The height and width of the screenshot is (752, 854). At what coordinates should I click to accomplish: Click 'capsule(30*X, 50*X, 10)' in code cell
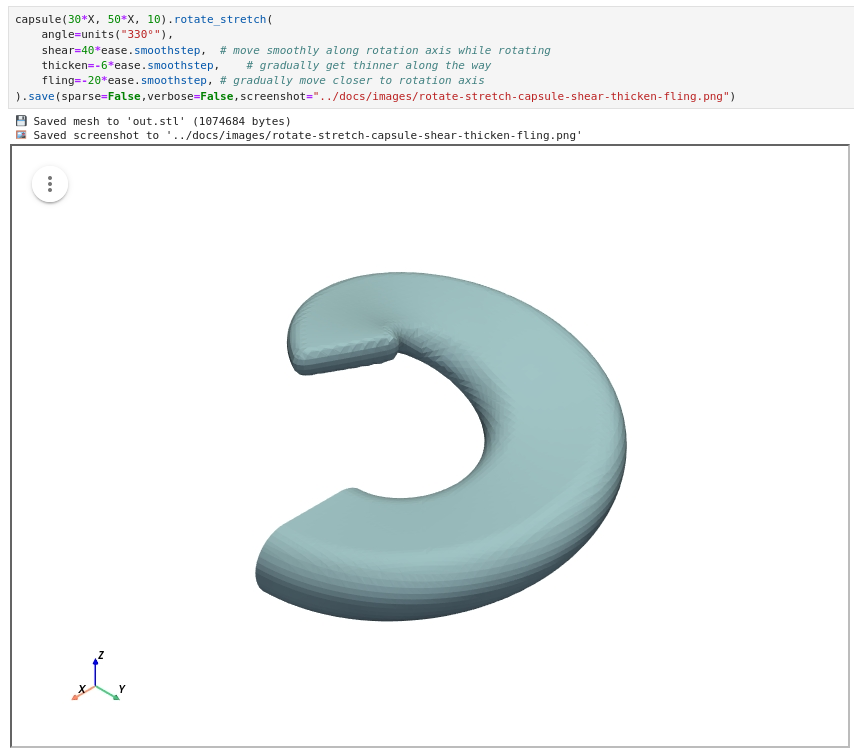pos(88,20)
